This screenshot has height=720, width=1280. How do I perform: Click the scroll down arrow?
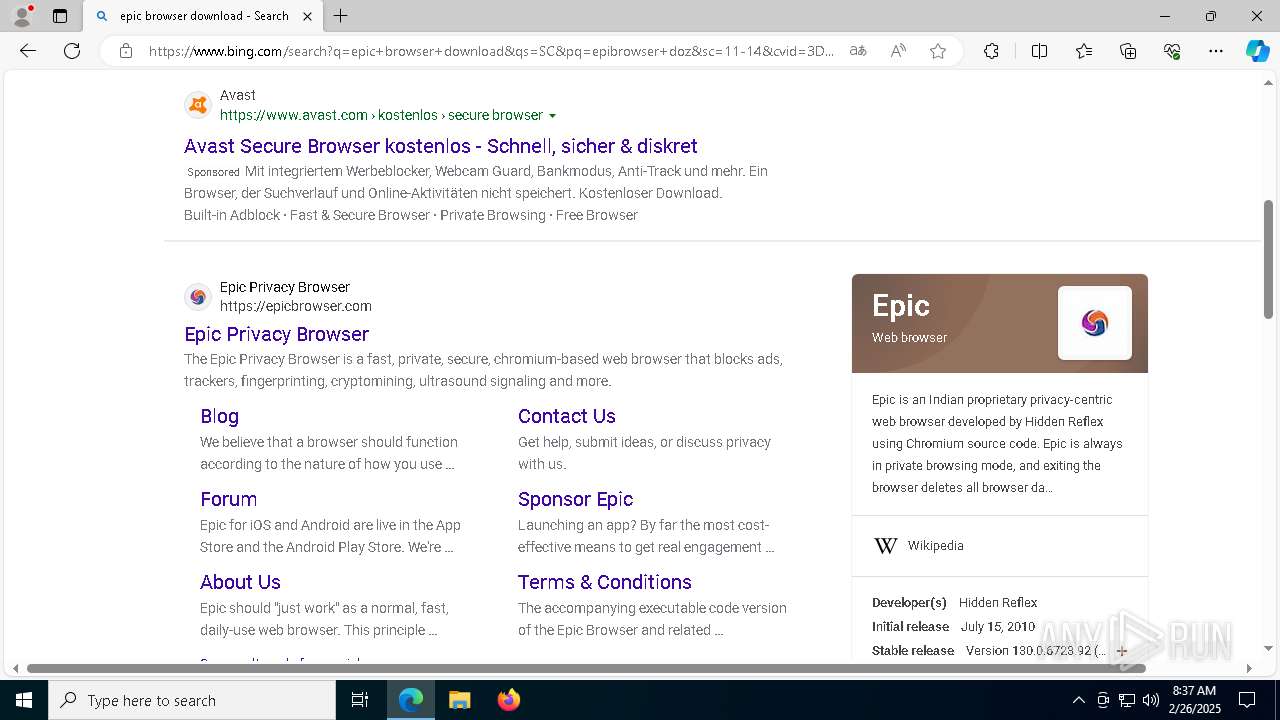click(x=1268, y=648)
